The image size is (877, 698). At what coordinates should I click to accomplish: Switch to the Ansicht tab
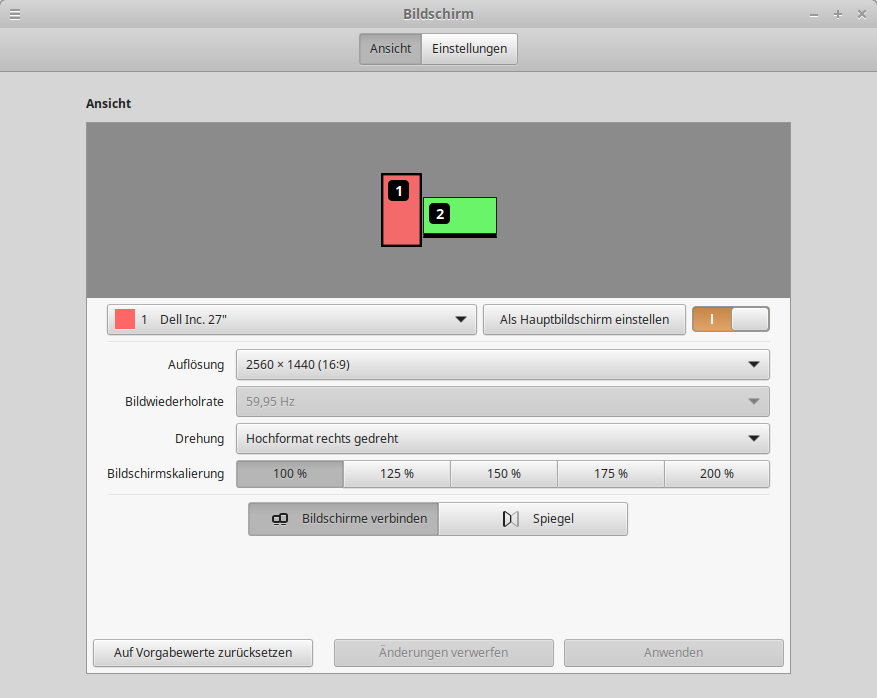390,49
